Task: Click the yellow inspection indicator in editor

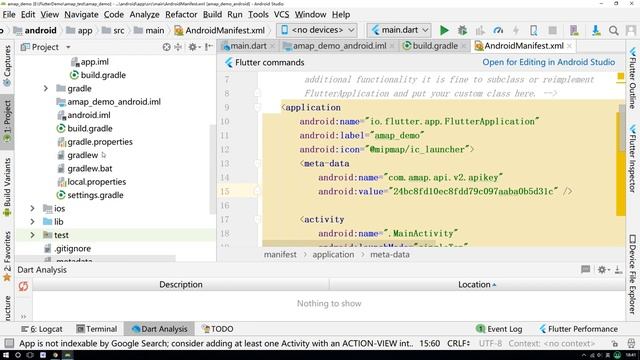Action: (621, 76)
